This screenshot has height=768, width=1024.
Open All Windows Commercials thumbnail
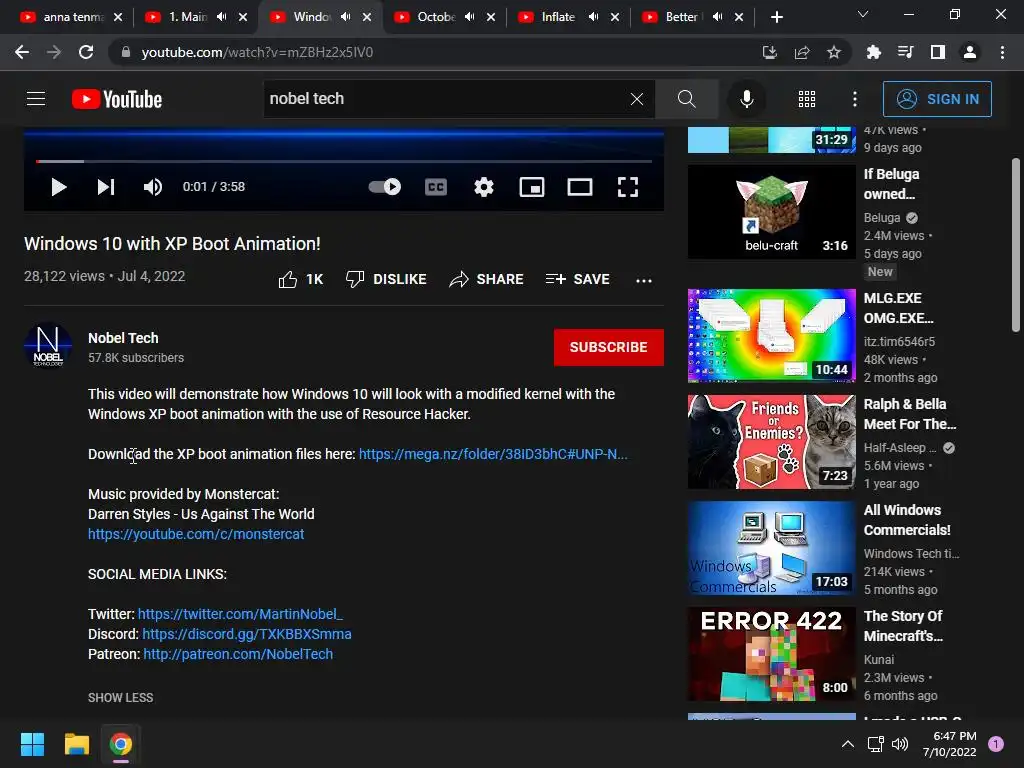[771, 548]
